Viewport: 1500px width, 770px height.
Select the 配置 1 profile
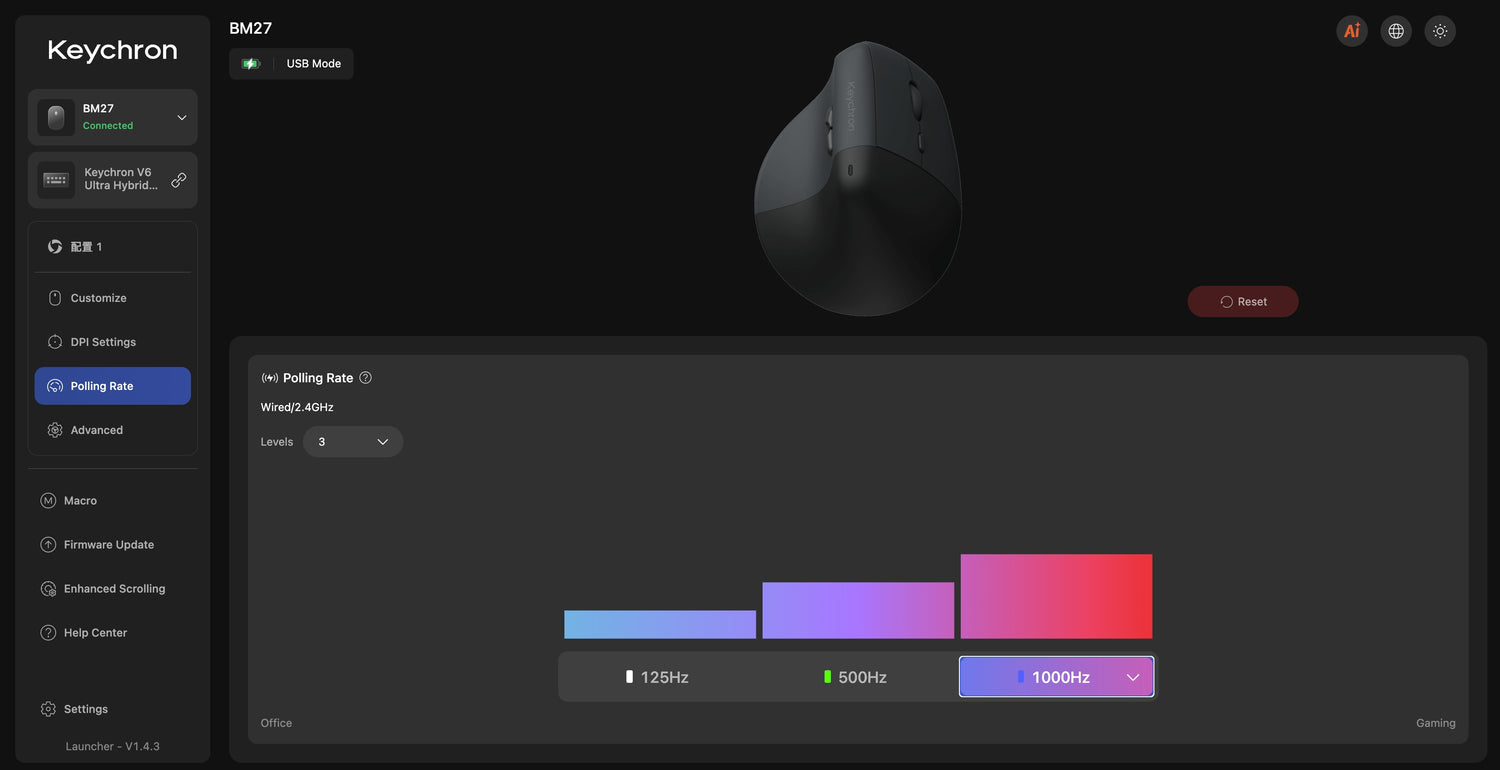point(112,246)
